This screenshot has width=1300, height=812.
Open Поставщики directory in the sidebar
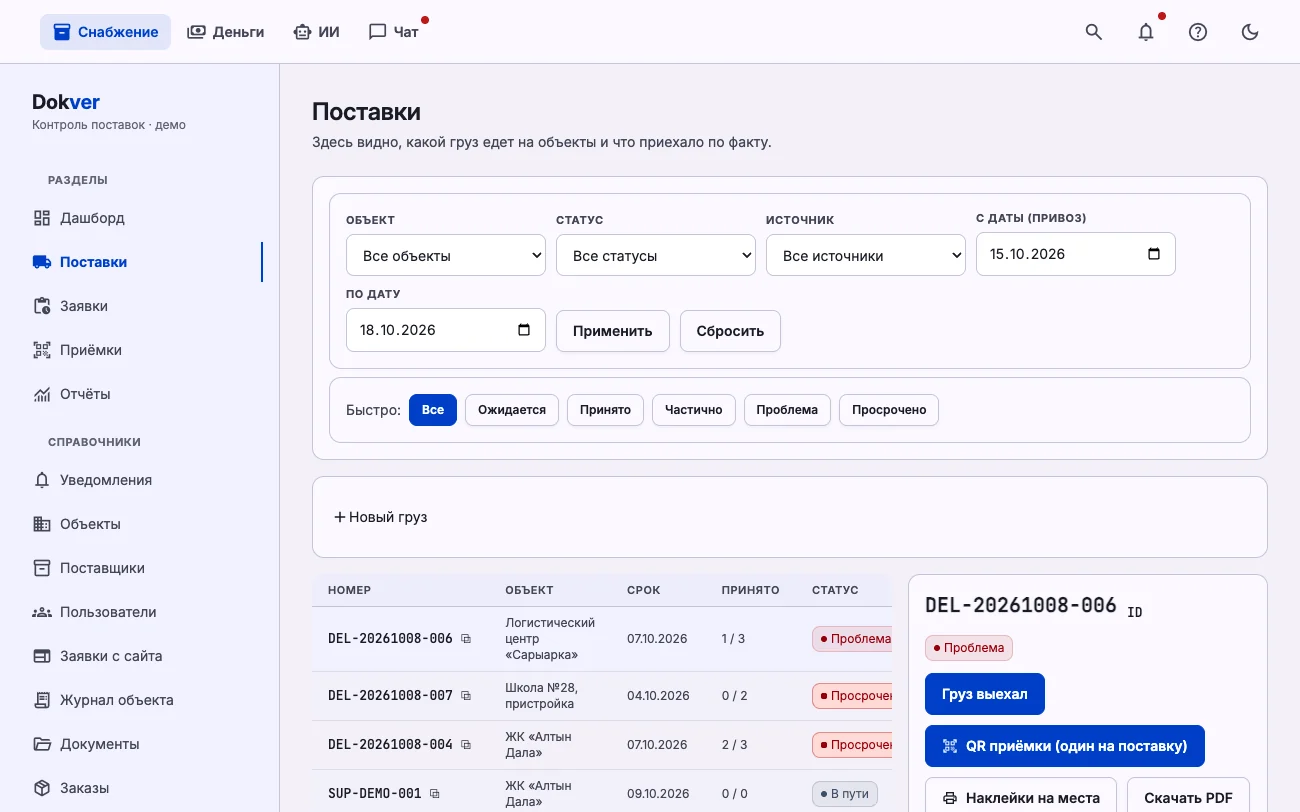pos(140,568)
